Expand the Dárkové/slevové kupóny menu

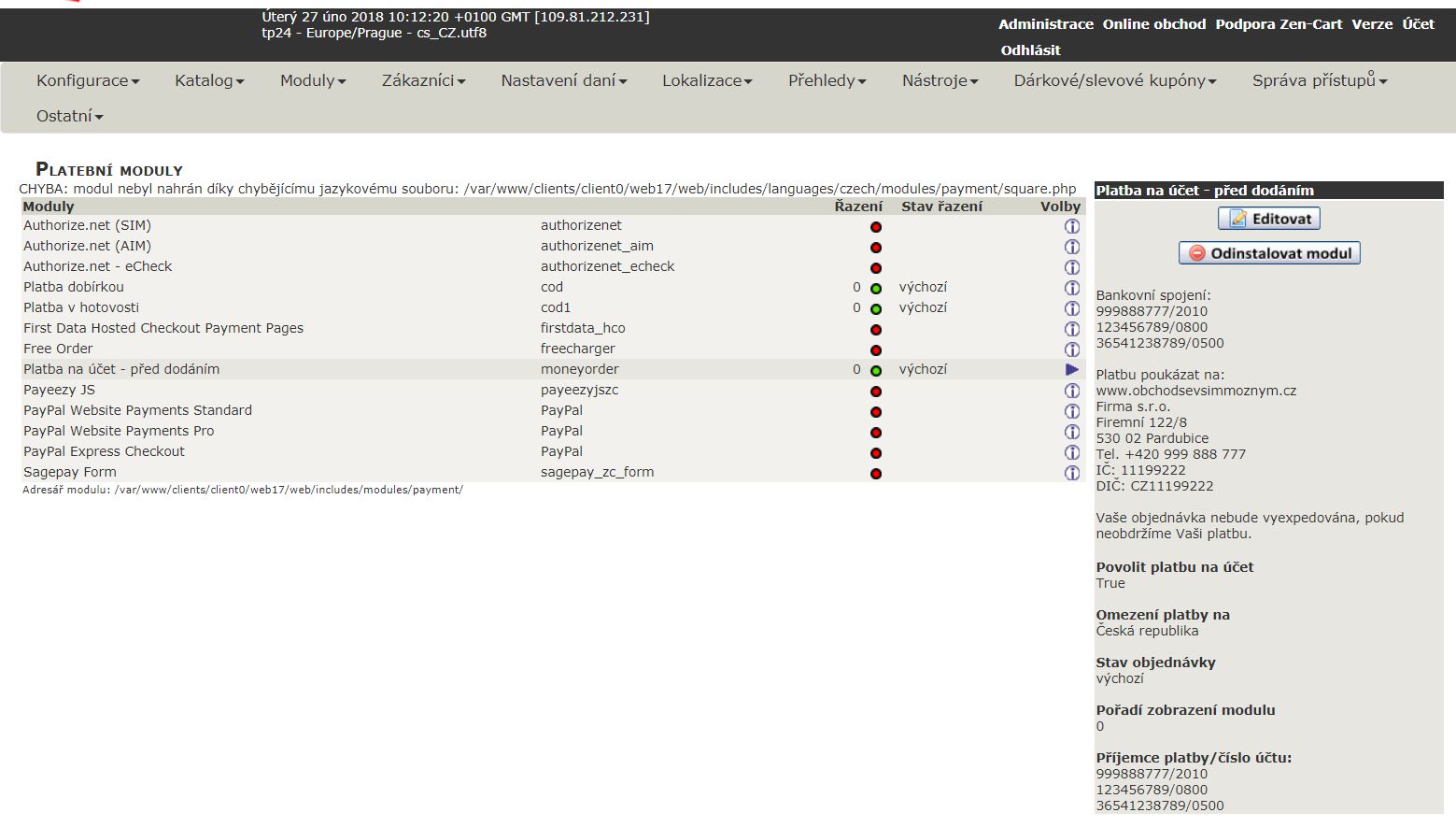pyautogui.click(x=1115, y=81)
